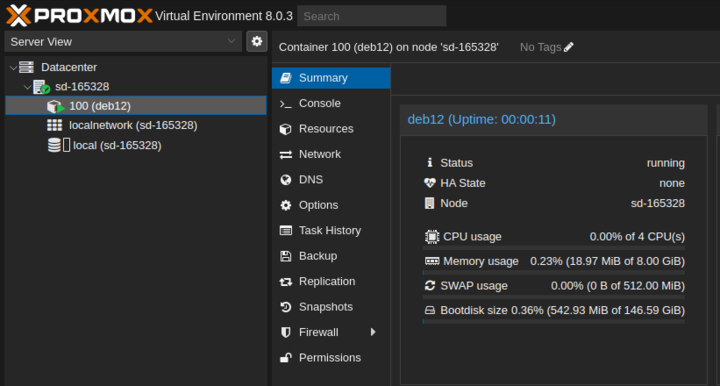The width and height of the screenshot is (720, 386).
Task: Click the Memory usage progress bar
Action: pos(554,273)
